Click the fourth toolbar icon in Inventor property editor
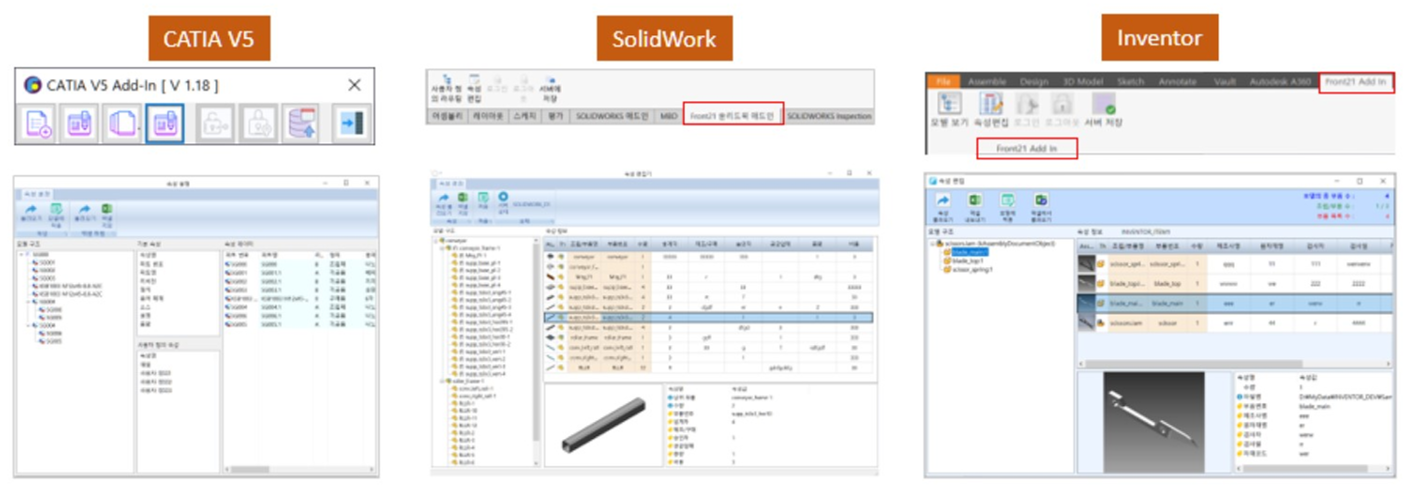This screenshot has width=1406, height=490. (1041, 201)
